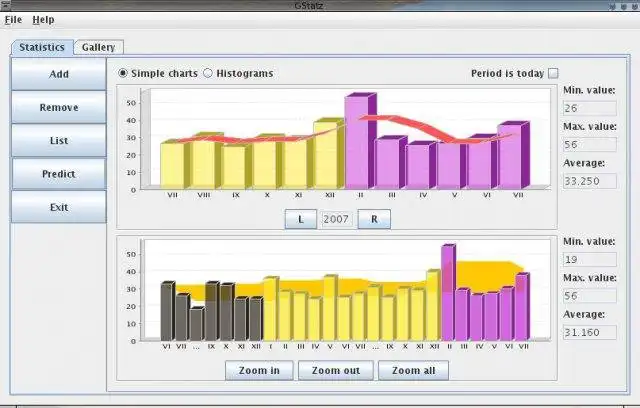Switch to the Gallery tab

[98, 47]
